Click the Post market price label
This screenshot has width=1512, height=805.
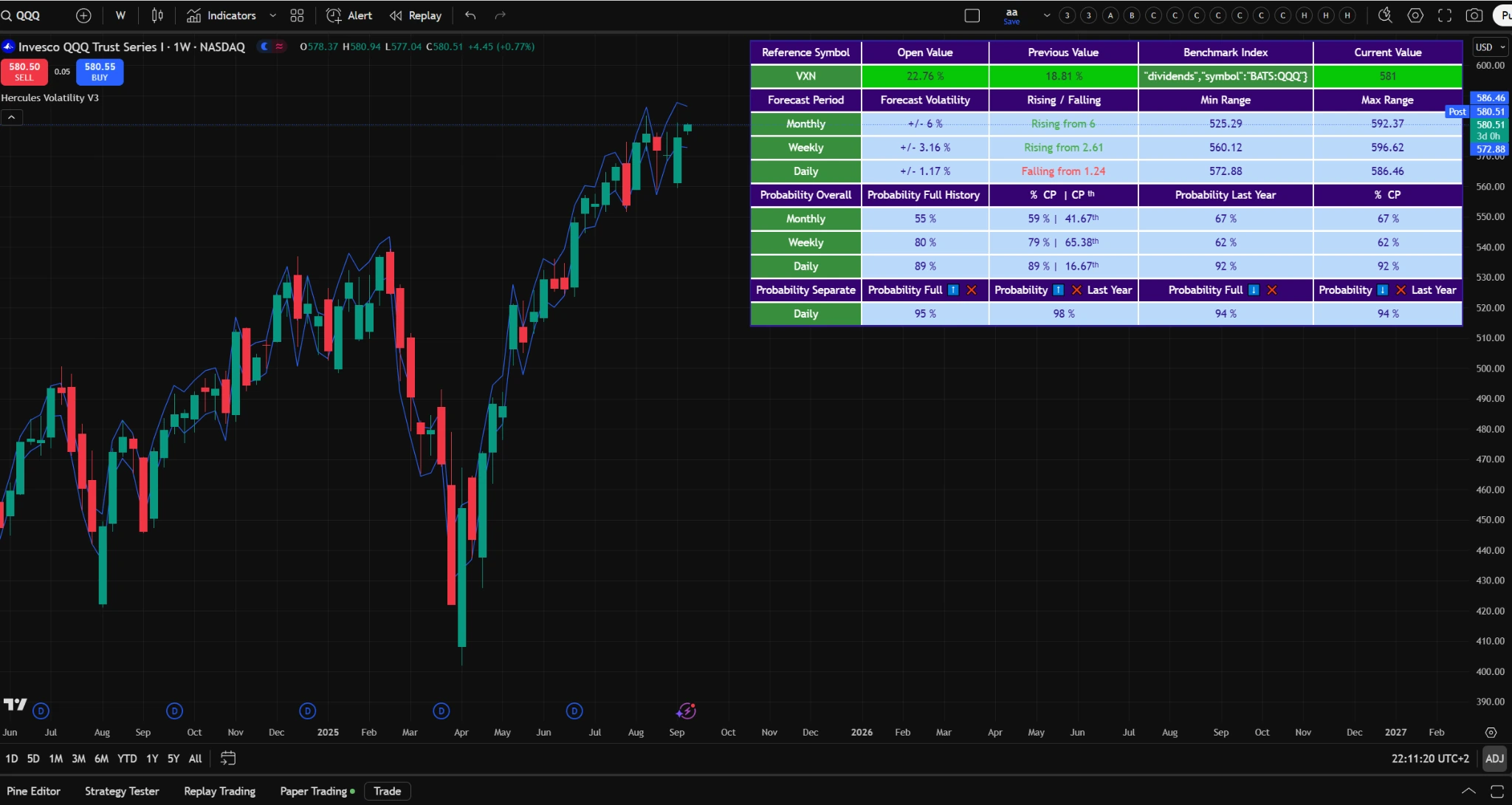click(x=1457, y=112)
